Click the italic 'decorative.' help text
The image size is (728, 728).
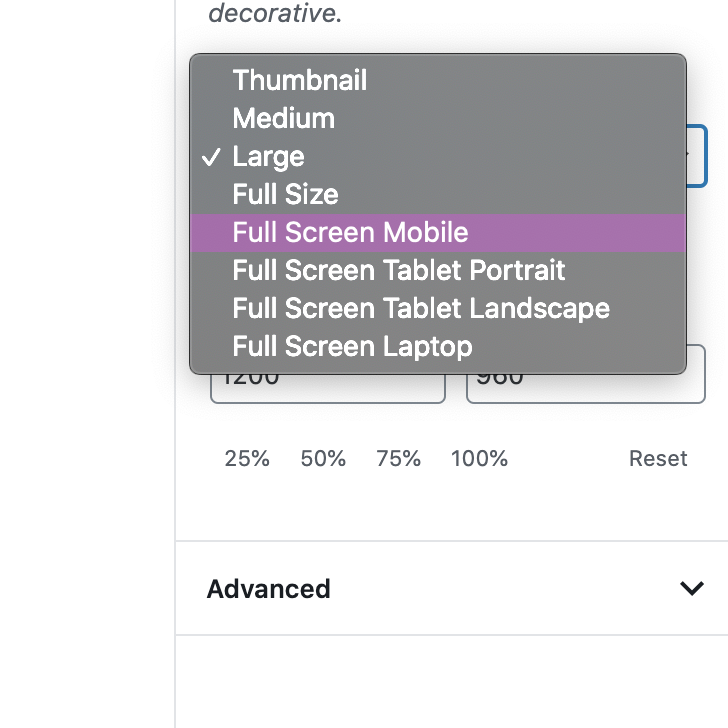point(275,13)
